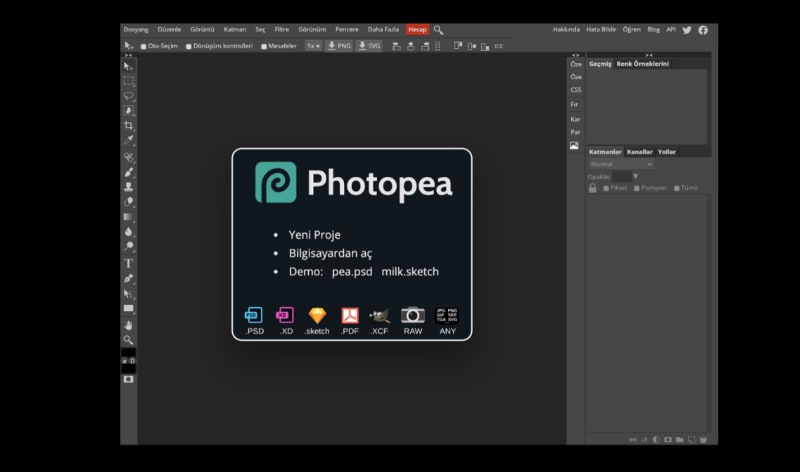Open the Katman menu
800x472 pixels.
tap(235, 30)
